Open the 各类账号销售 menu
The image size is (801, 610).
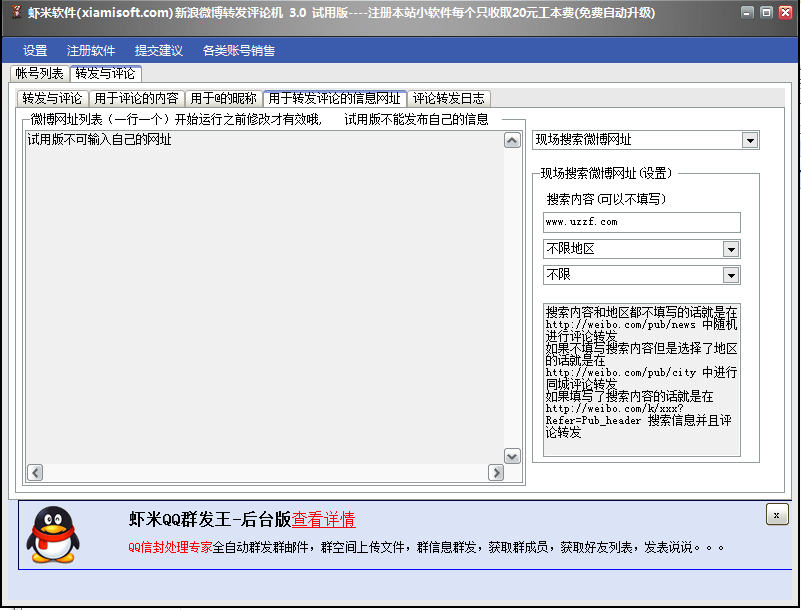pyautogui.click(x=239, y=51)
